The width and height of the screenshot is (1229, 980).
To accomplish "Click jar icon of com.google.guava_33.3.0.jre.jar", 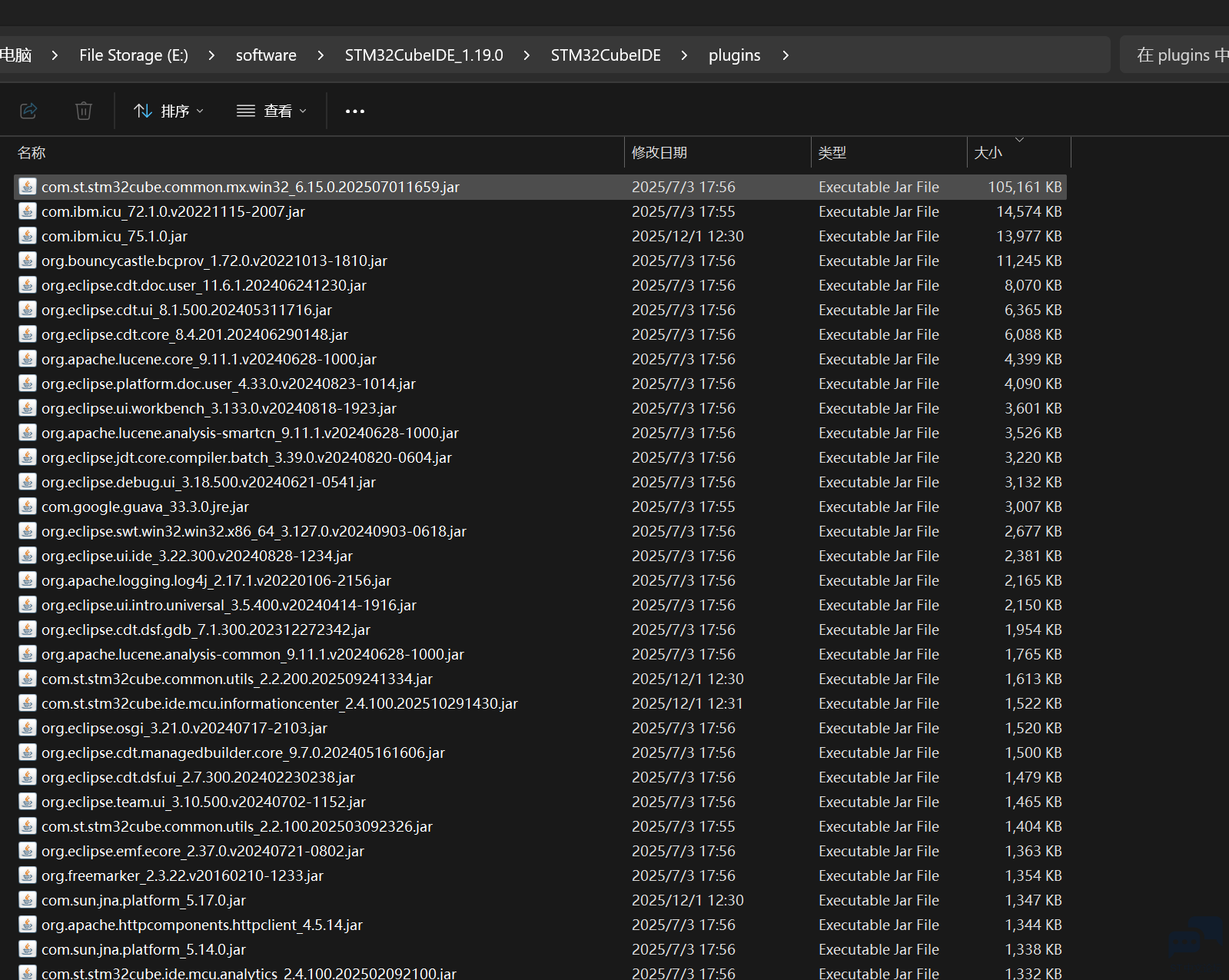I will 28,507.
